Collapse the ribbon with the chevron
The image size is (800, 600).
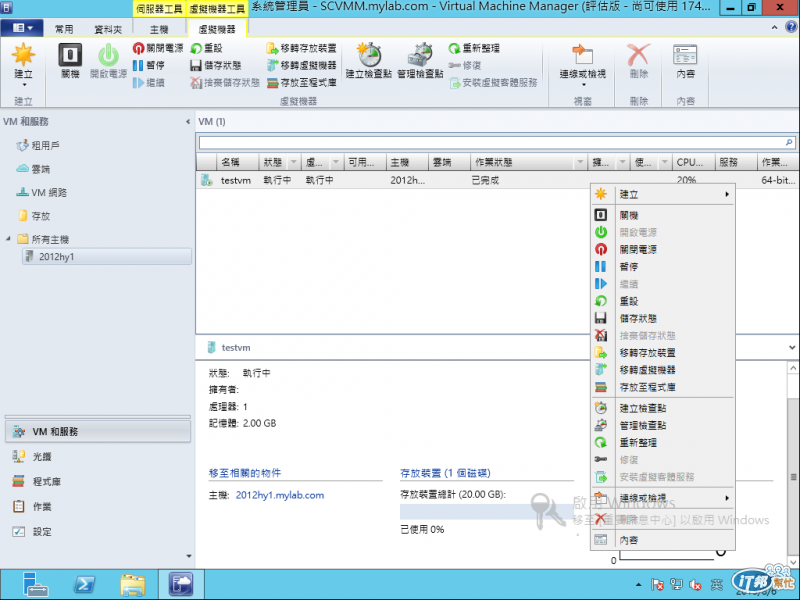click(774, 28)
